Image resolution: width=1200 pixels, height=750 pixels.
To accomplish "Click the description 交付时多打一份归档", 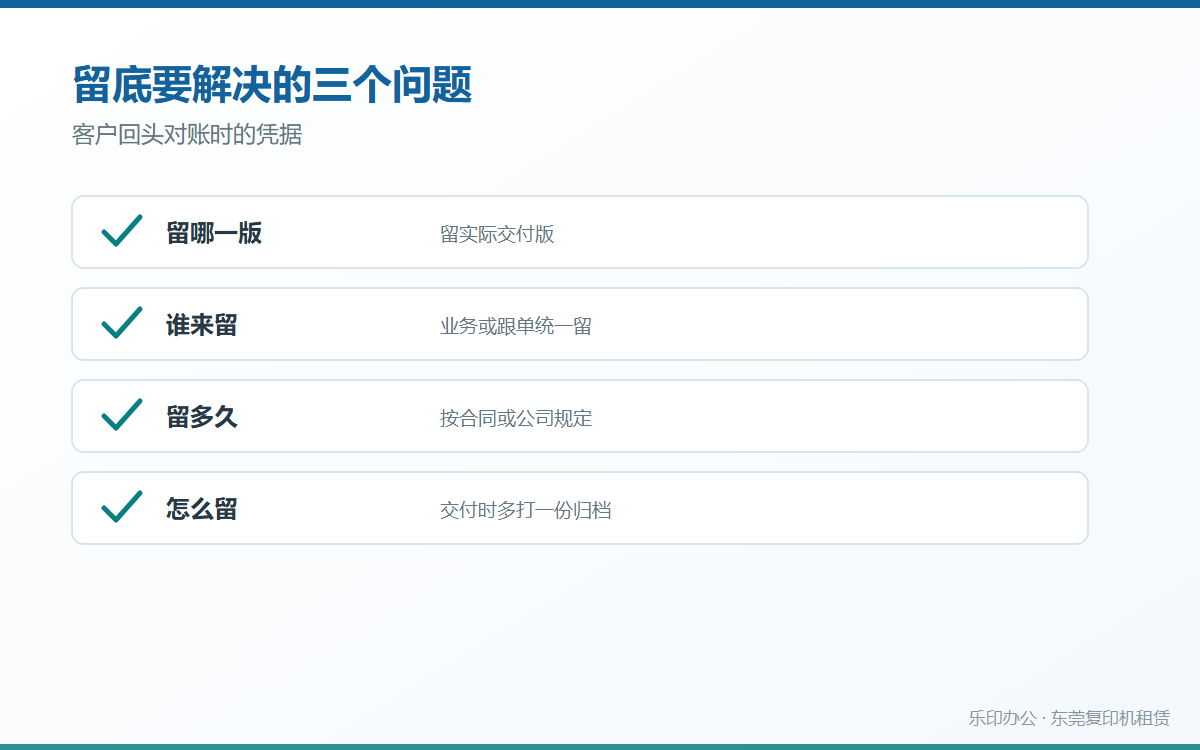I will (x=526, y=510).
